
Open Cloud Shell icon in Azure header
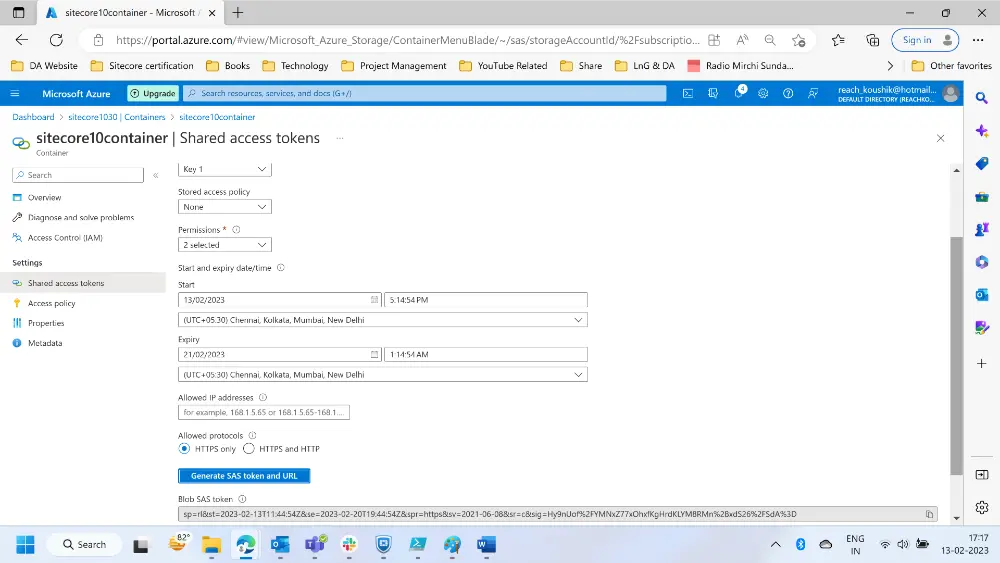point(688,93)
